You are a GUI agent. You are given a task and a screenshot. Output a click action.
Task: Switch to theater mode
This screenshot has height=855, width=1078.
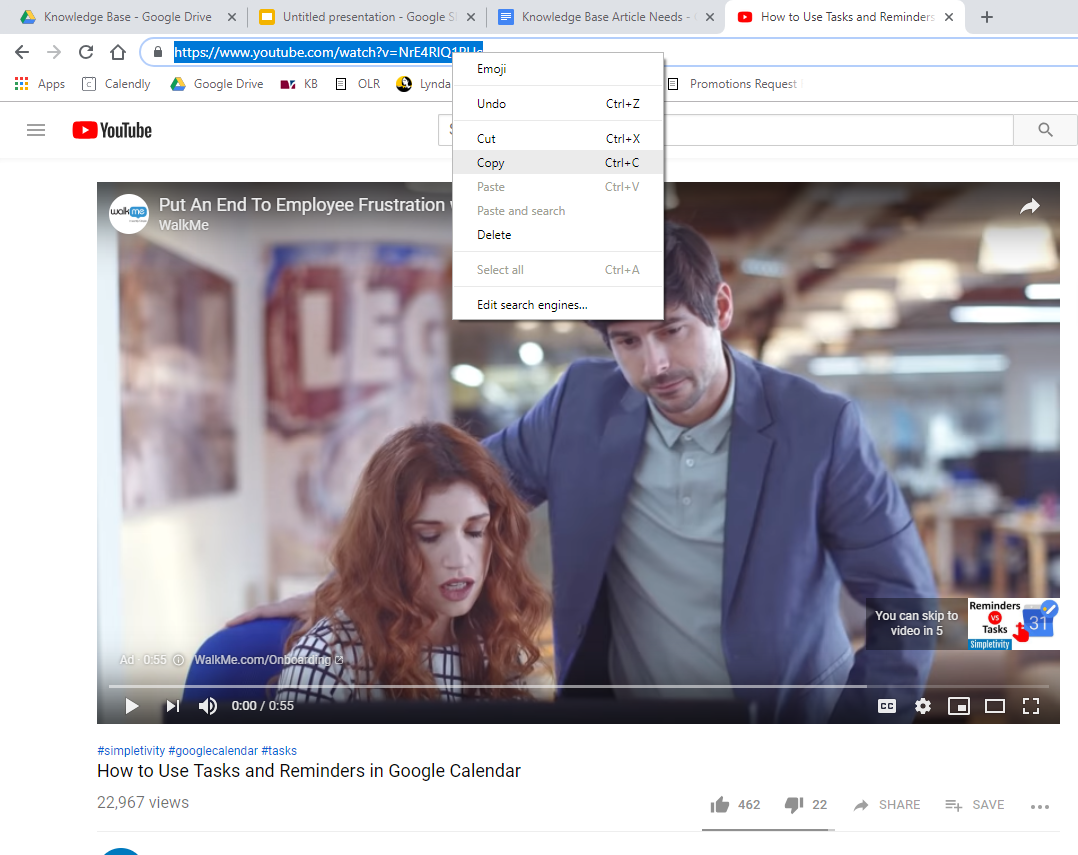coord(995,706)
